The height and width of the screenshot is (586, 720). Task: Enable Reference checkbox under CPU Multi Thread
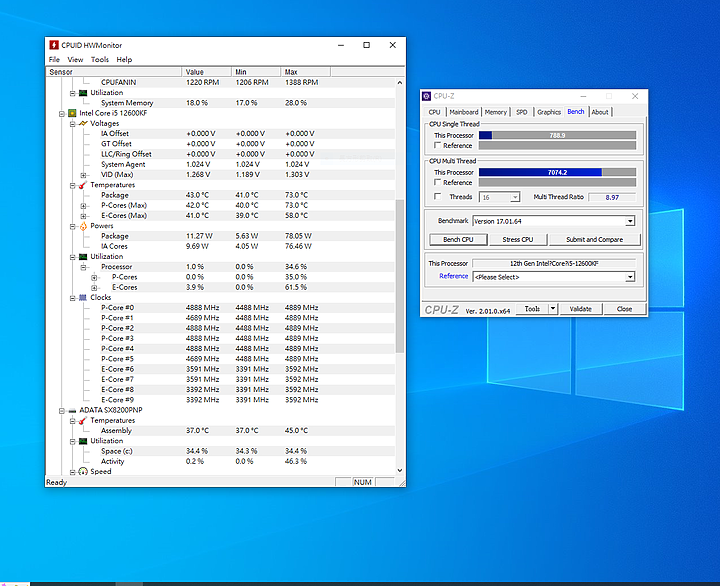pyautogui.click(x=438, y=182)
